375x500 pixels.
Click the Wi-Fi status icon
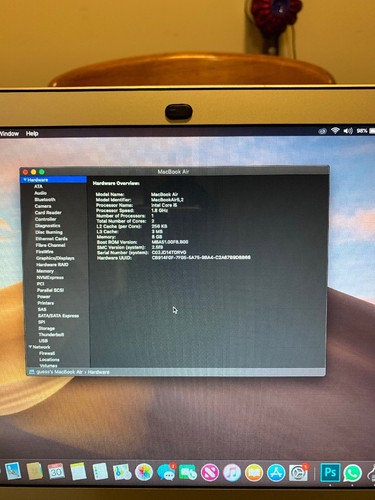tap(335, 131)
